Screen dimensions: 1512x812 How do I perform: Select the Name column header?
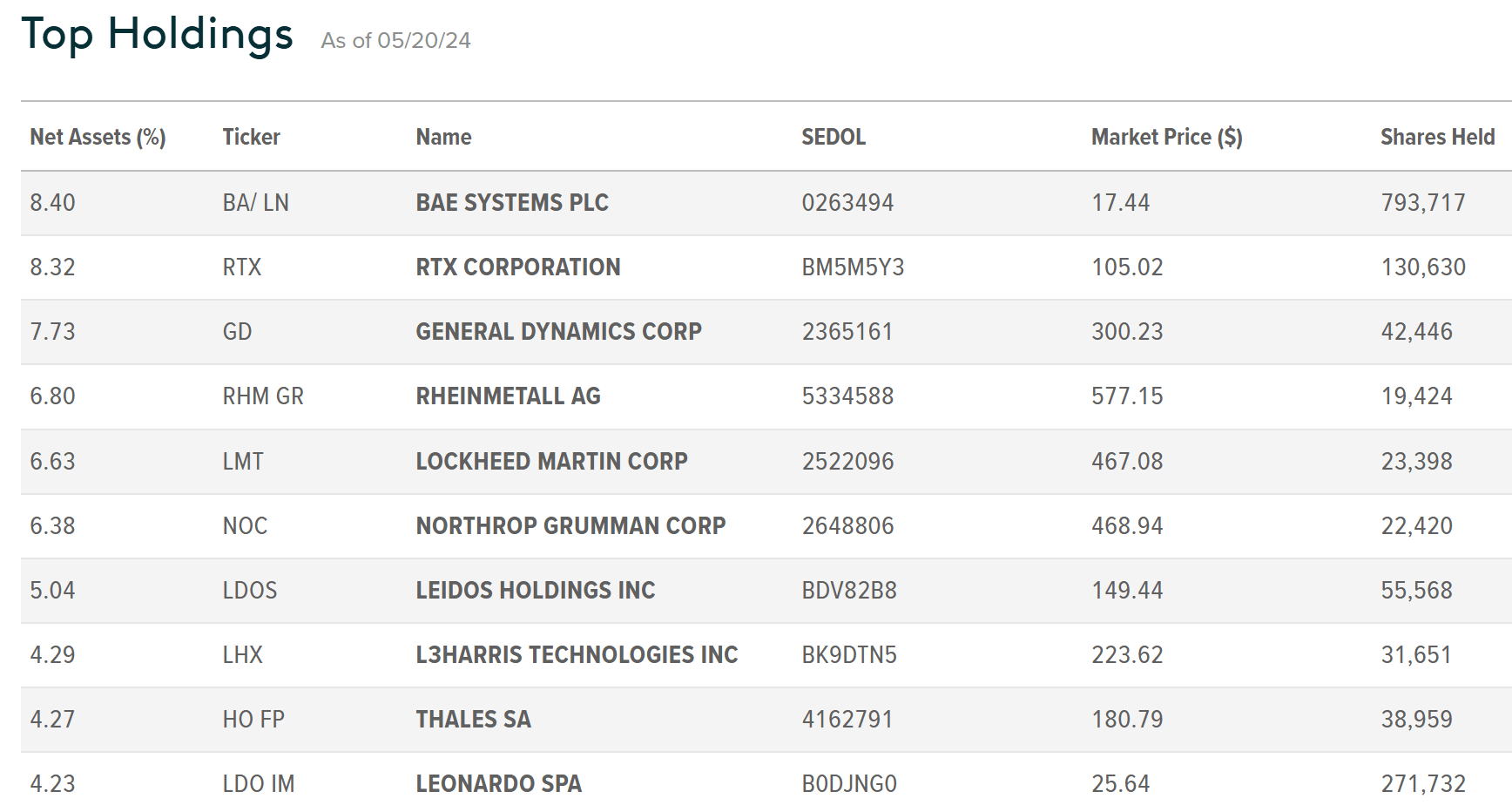pos(443,138)
